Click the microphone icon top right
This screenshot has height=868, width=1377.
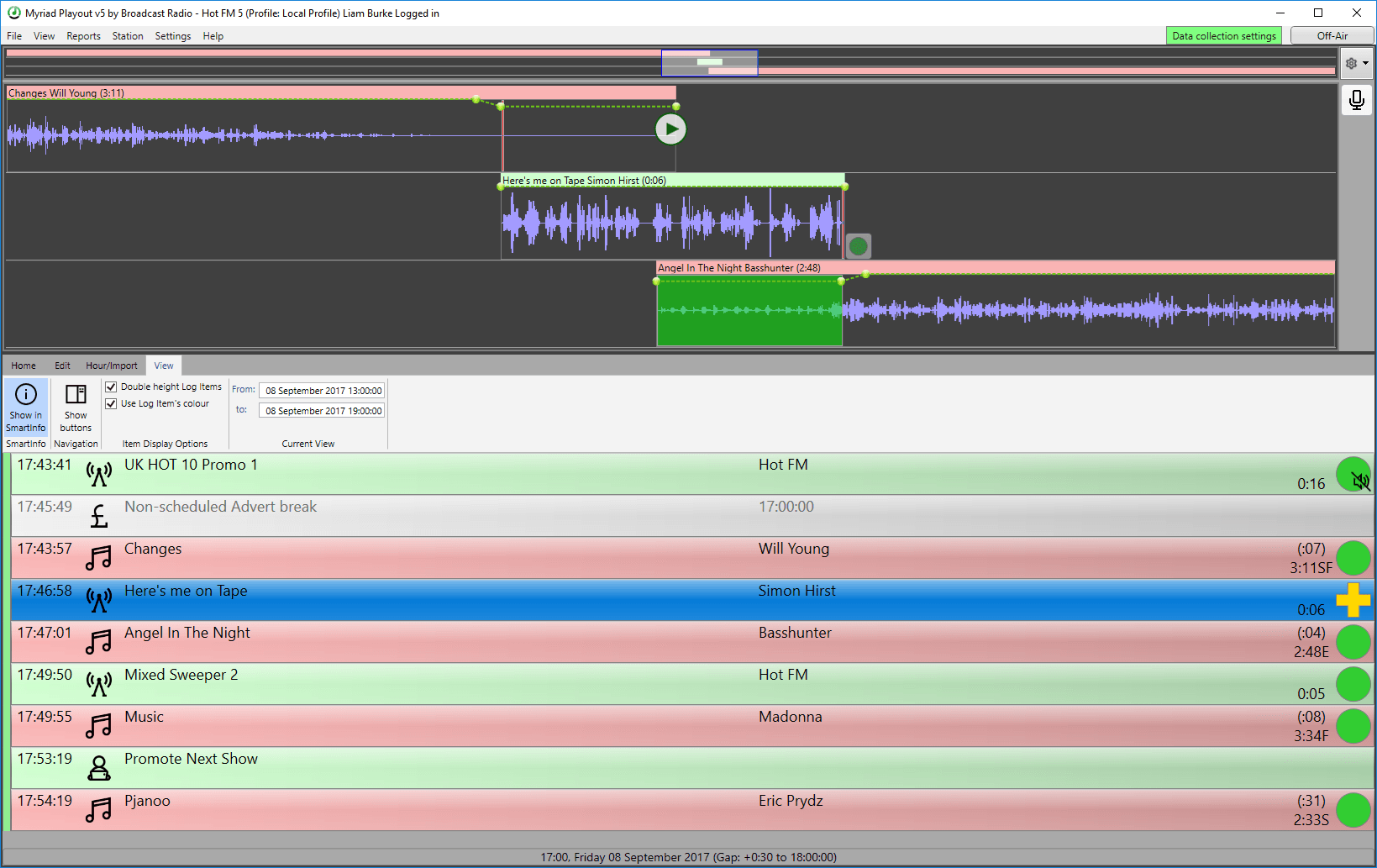pyautogui.click(x=1356, y=100)
